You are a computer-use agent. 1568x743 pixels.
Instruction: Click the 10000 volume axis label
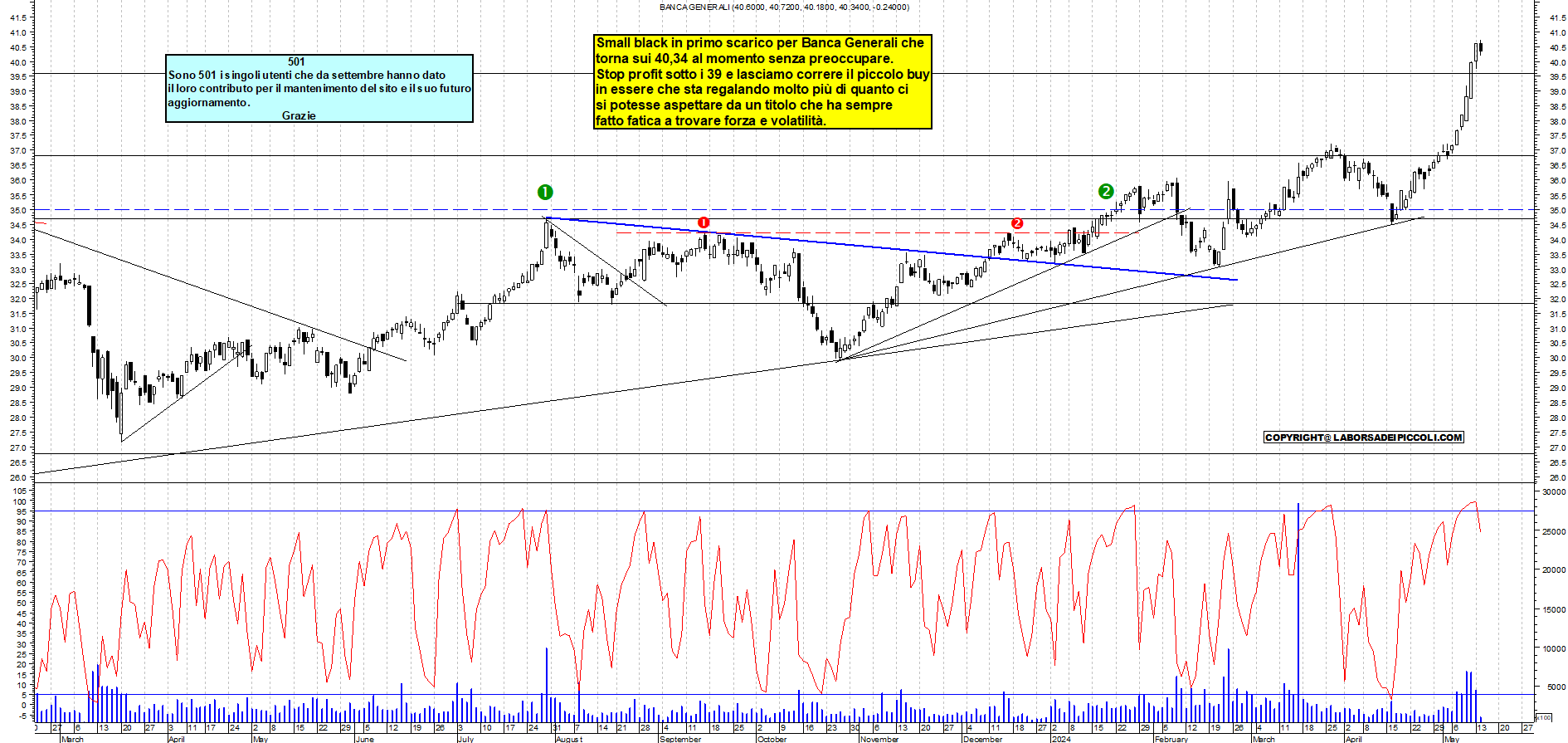(x=1554, y=648)
